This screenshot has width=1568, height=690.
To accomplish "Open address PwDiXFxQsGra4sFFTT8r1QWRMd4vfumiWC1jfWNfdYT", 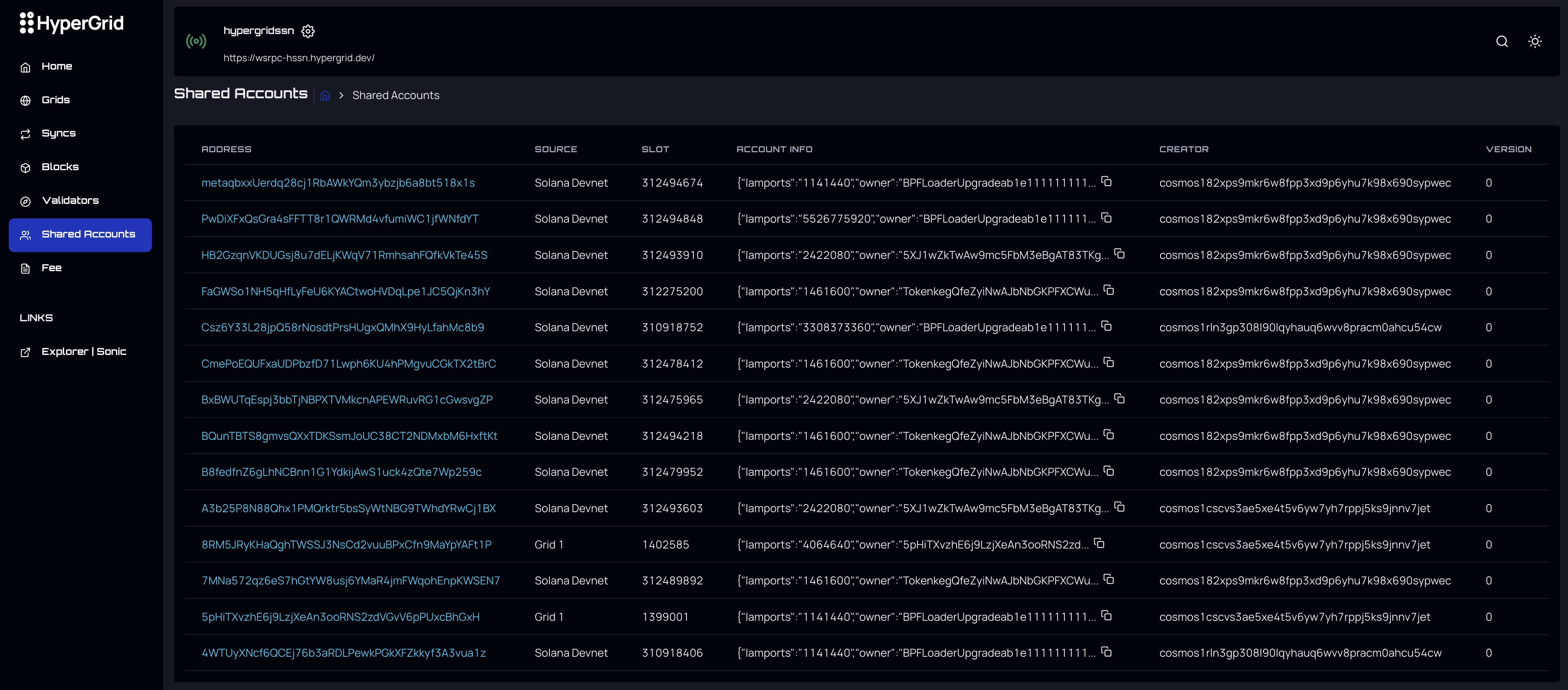I will pyautogui.click(x=340, y=219).
